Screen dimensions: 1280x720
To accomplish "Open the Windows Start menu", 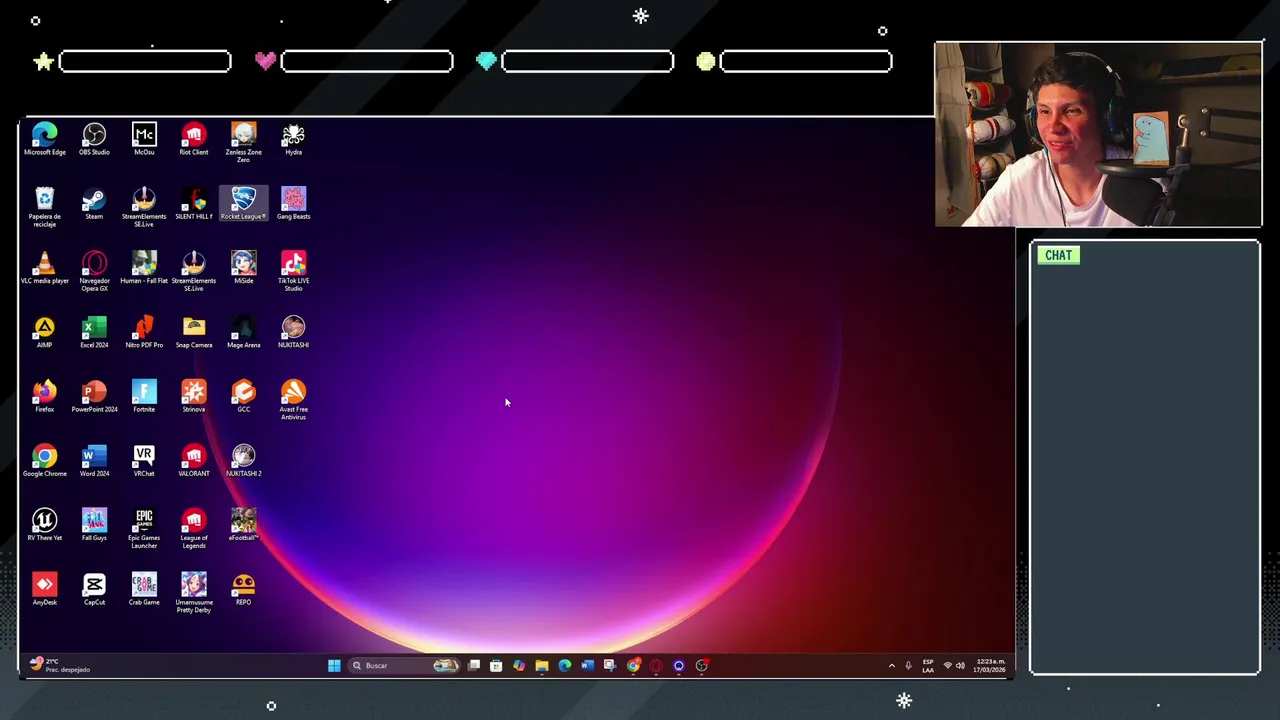I will coord(334,666).
